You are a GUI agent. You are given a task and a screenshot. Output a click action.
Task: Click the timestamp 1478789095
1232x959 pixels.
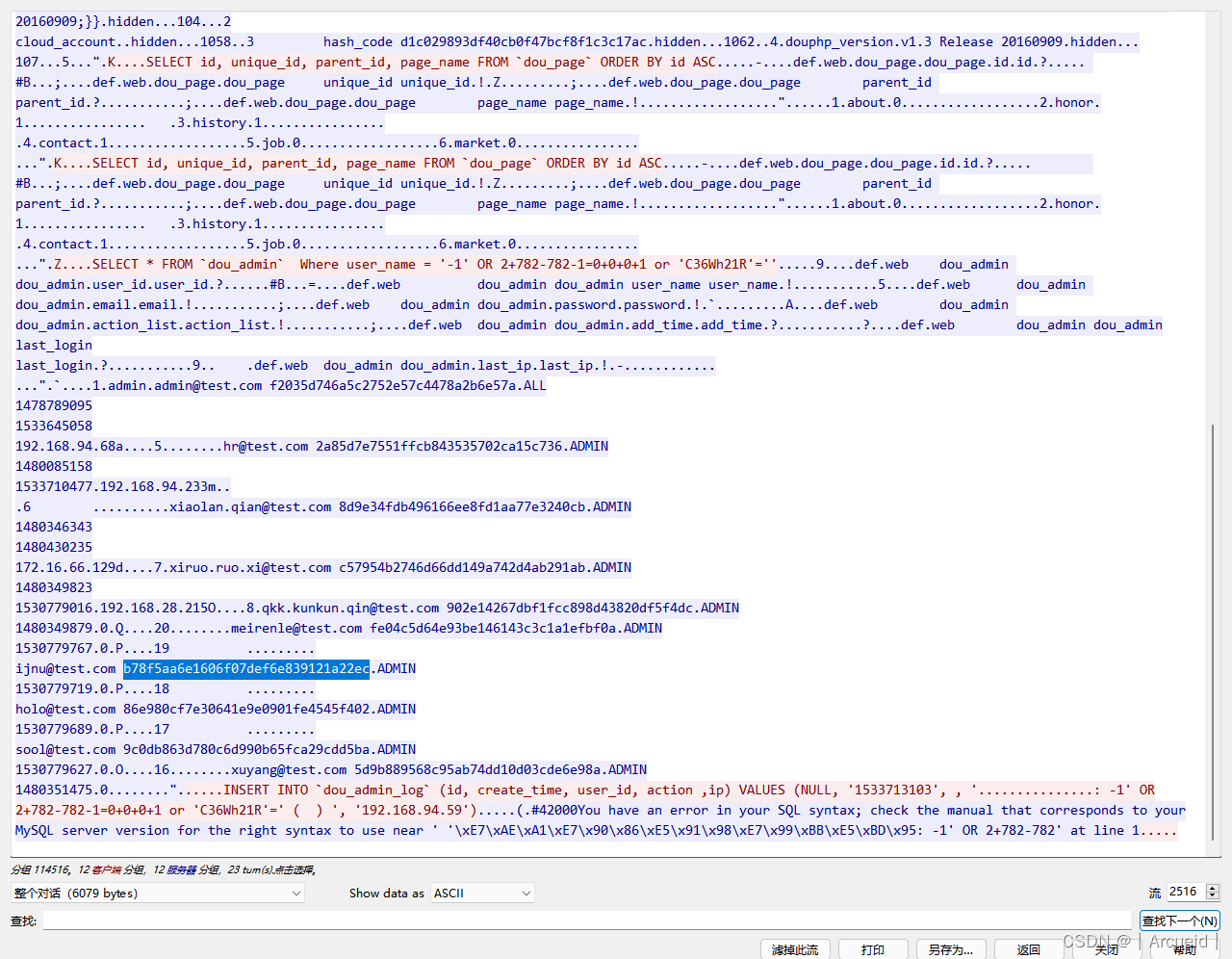point(54,405)
